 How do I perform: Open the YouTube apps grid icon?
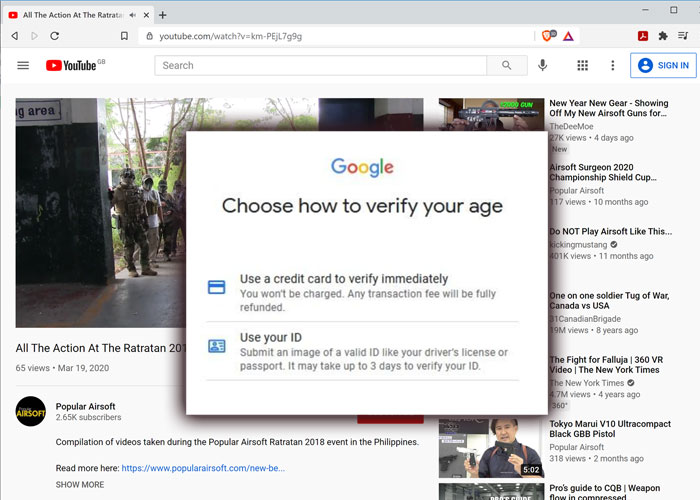[x=583, y=66]
